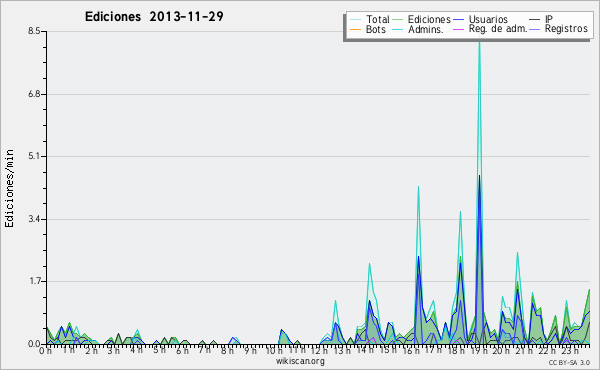The width and height of the screenshot is (600, 370).
Task: Click the 'Ediciones/min' y-axis label
Action: (x=9, y=188)
